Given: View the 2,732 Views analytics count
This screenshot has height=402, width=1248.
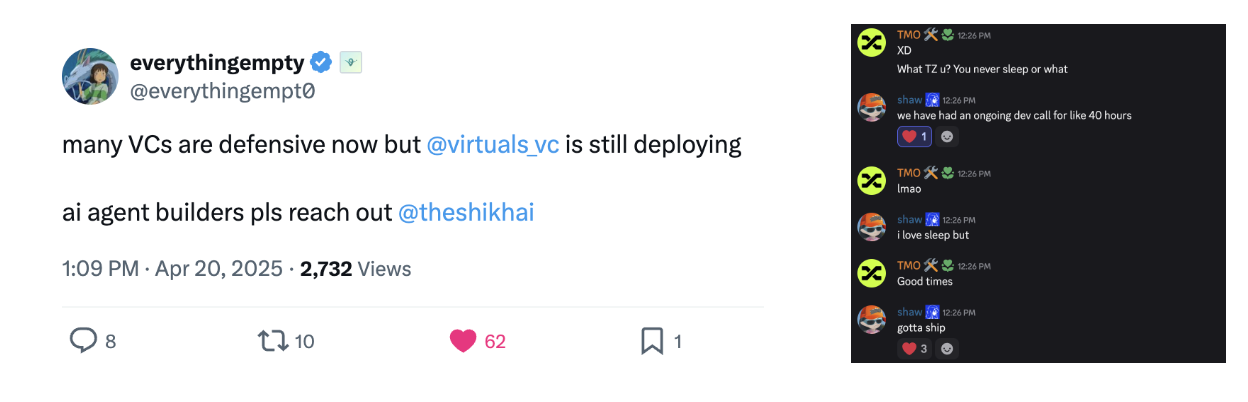Looking at the screenshot, I should pos(355,269).
